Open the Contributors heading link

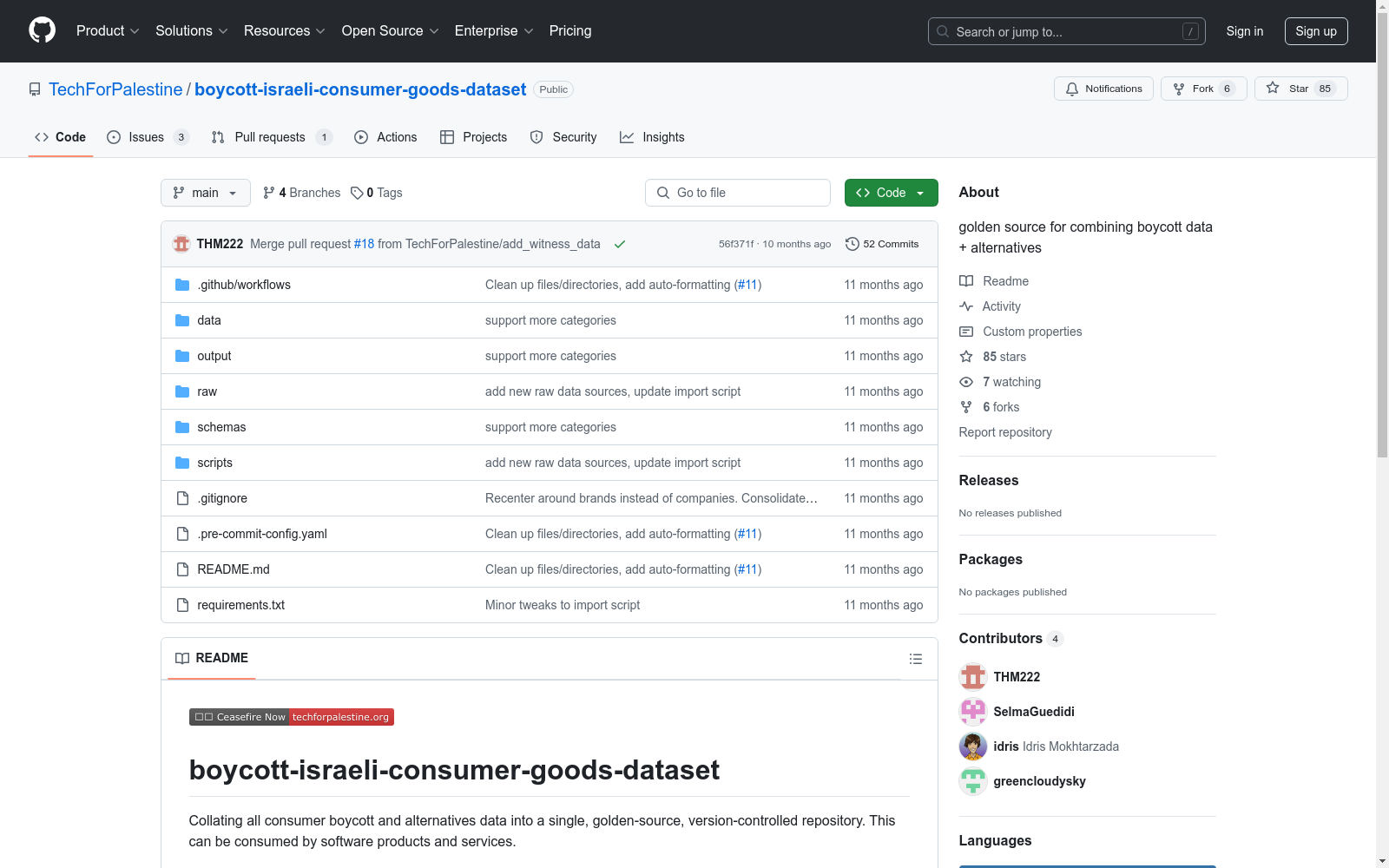click(x=1010, y=639)
